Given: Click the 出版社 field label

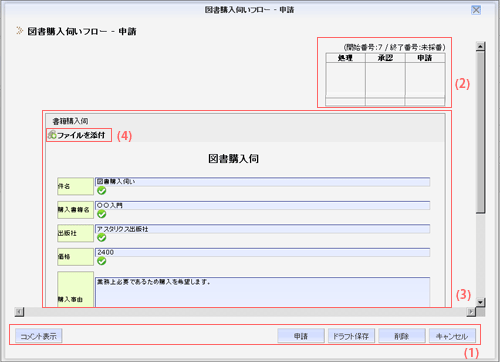Looking at the screenshot, I should pyautogui.click(x=75, y=233).
